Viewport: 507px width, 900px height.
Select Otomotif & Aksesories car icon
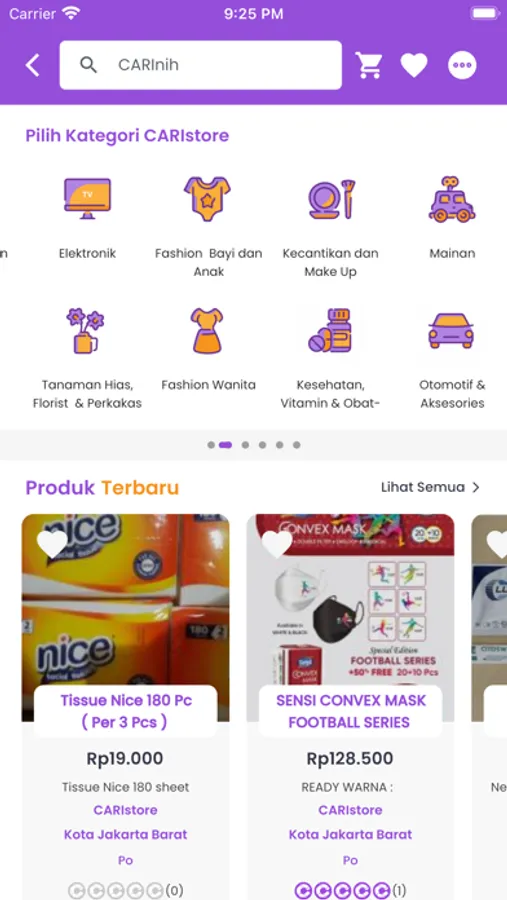(451, 331)
